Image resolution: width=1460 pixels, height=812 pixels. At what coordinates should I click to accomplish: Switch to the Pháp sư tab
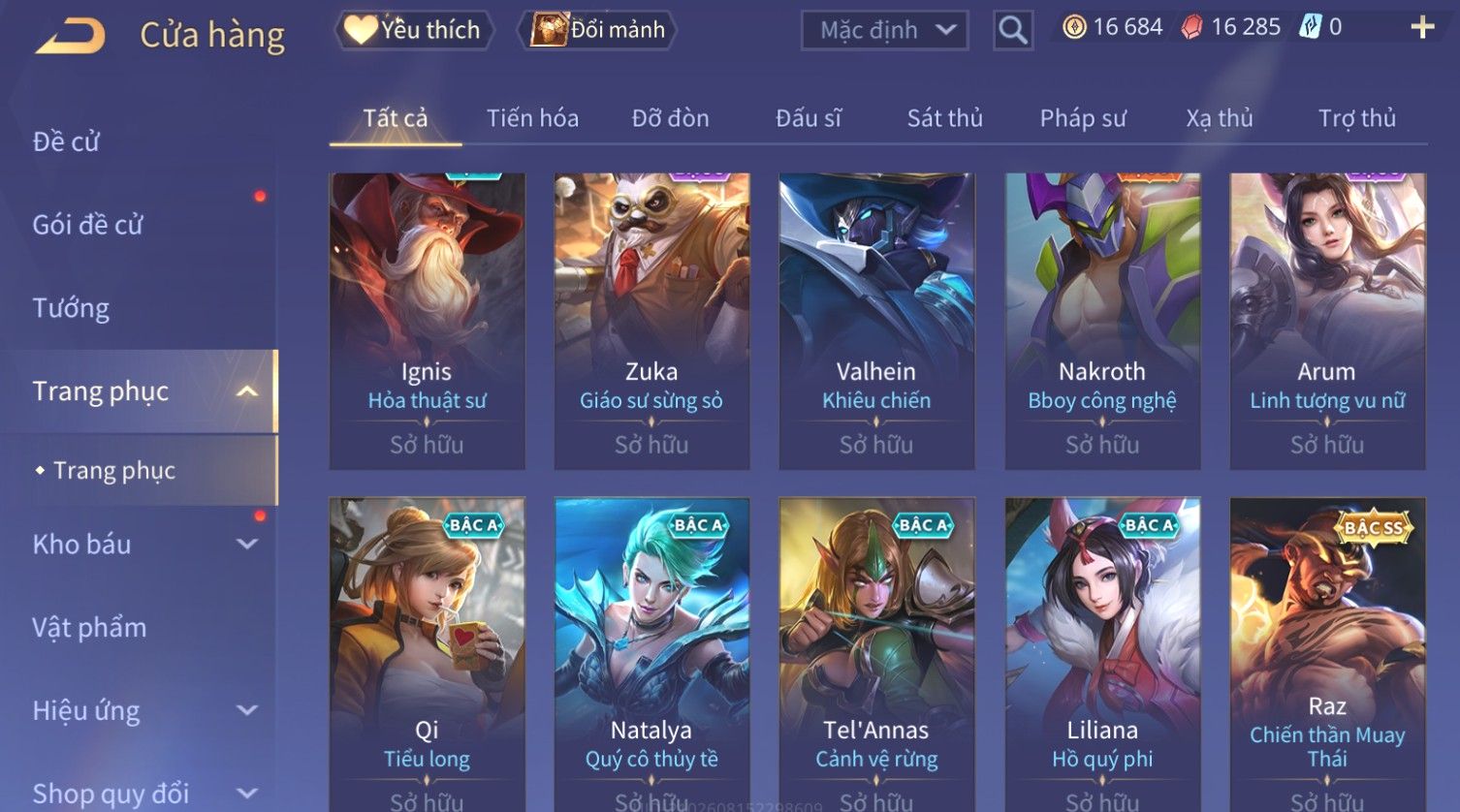(x=1083, y=118)
